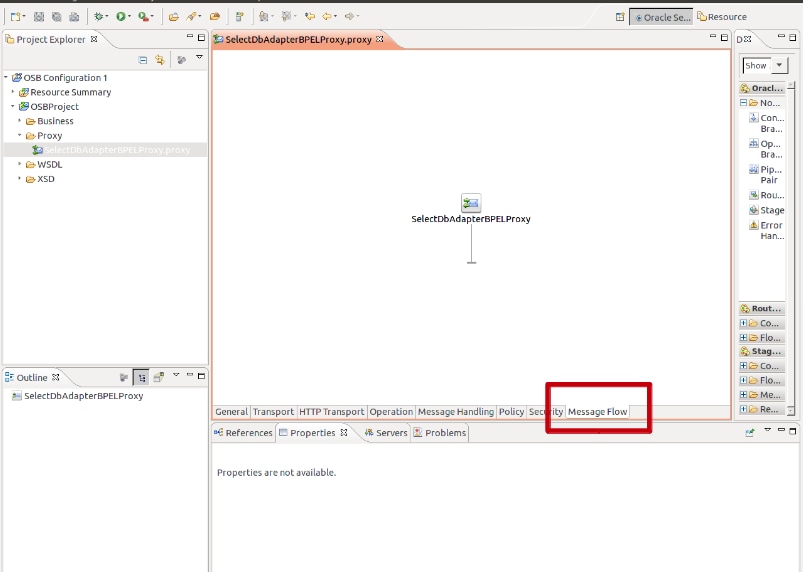Expand the Message Processing folder in palette
The image size is (806, 572).
tap(743, 395)
